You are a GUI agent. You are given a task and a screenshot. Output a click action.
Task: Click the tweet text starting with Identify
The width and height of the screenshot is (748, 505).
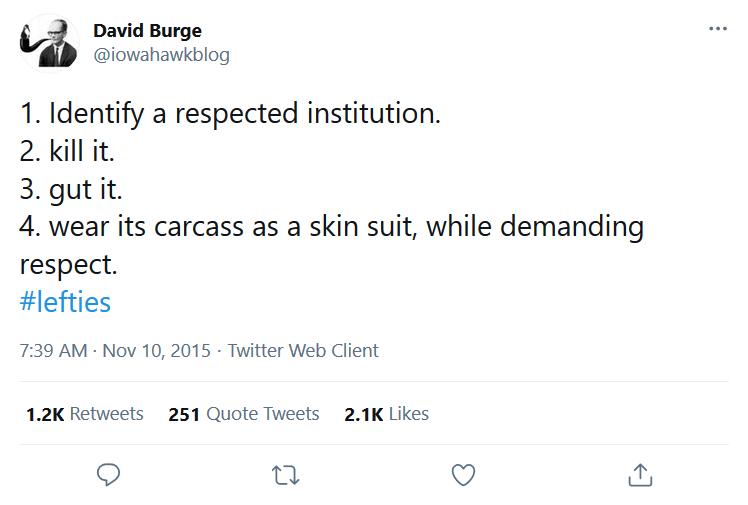click(230, 113)
